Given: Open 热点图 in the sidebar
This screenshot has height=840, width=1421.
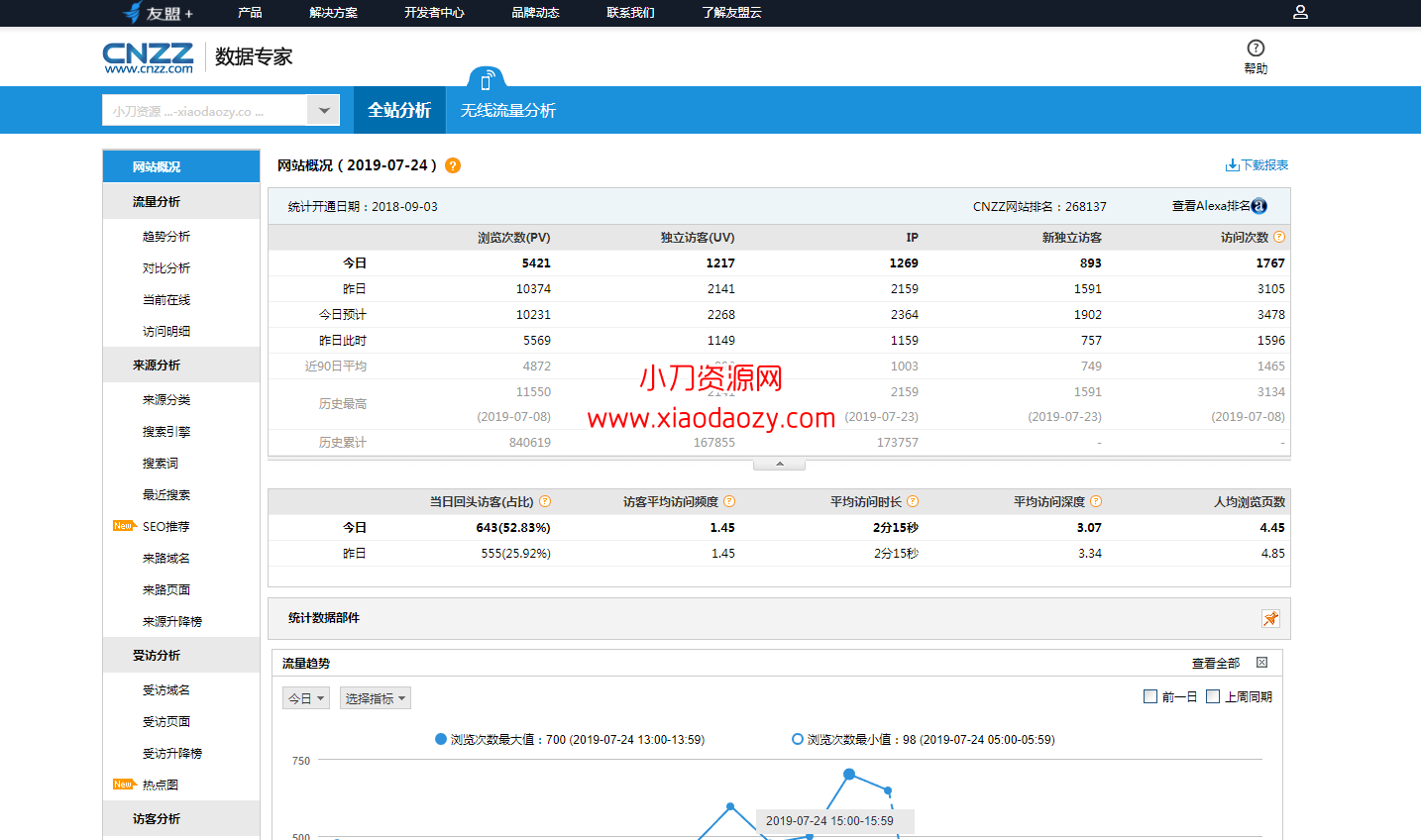Looking at the screenshot, I should point(161,786).
